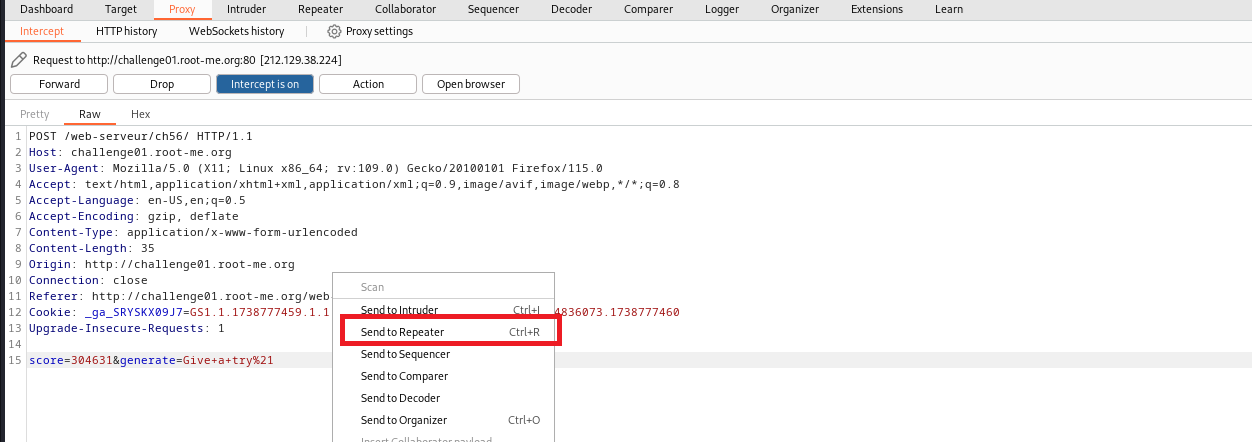Go to the Extensions main tab

(x=876, y=9)
